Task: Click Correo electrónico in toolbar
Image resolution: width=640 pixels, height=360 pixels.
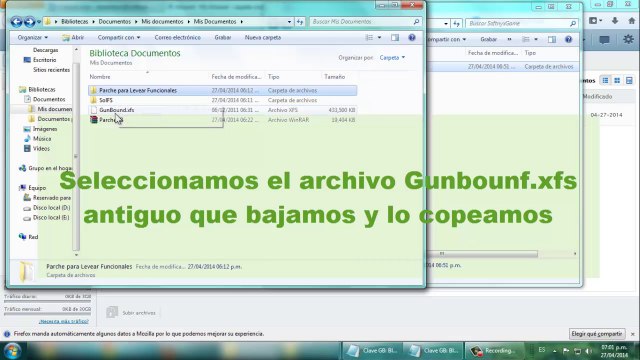Action: pyautogui.click(x=178, y=38)
